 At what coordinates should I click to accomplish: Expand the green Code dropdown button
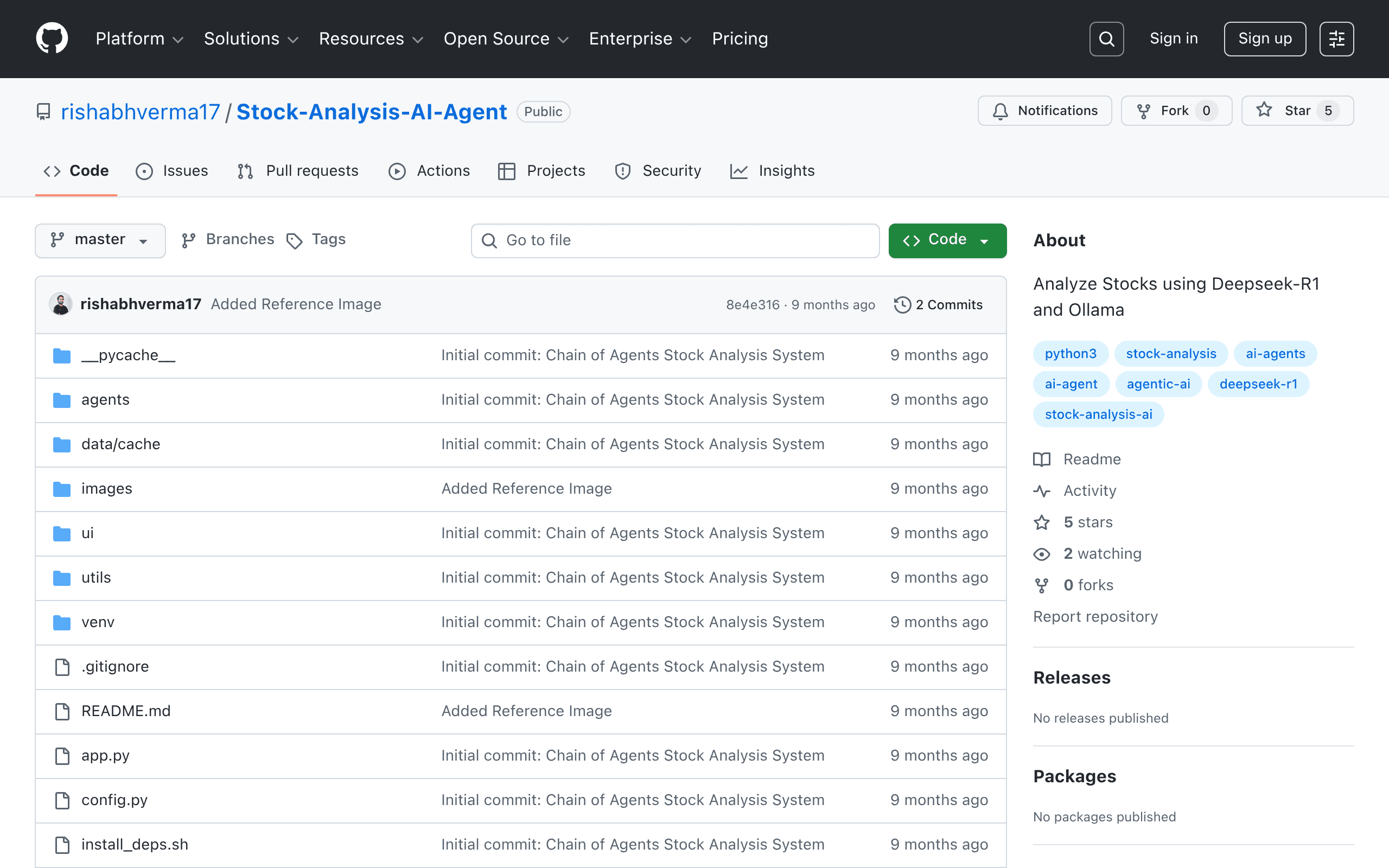coord(947,240)
